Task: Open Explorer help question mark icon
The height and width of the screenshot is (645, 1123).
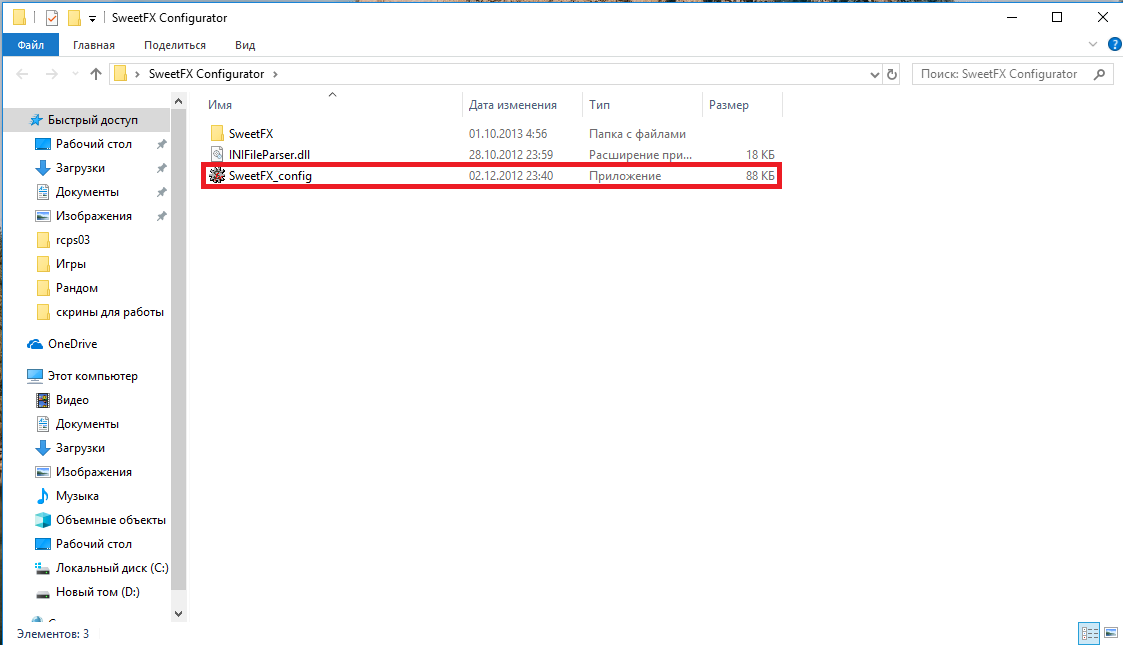Action: (1114, 44)
